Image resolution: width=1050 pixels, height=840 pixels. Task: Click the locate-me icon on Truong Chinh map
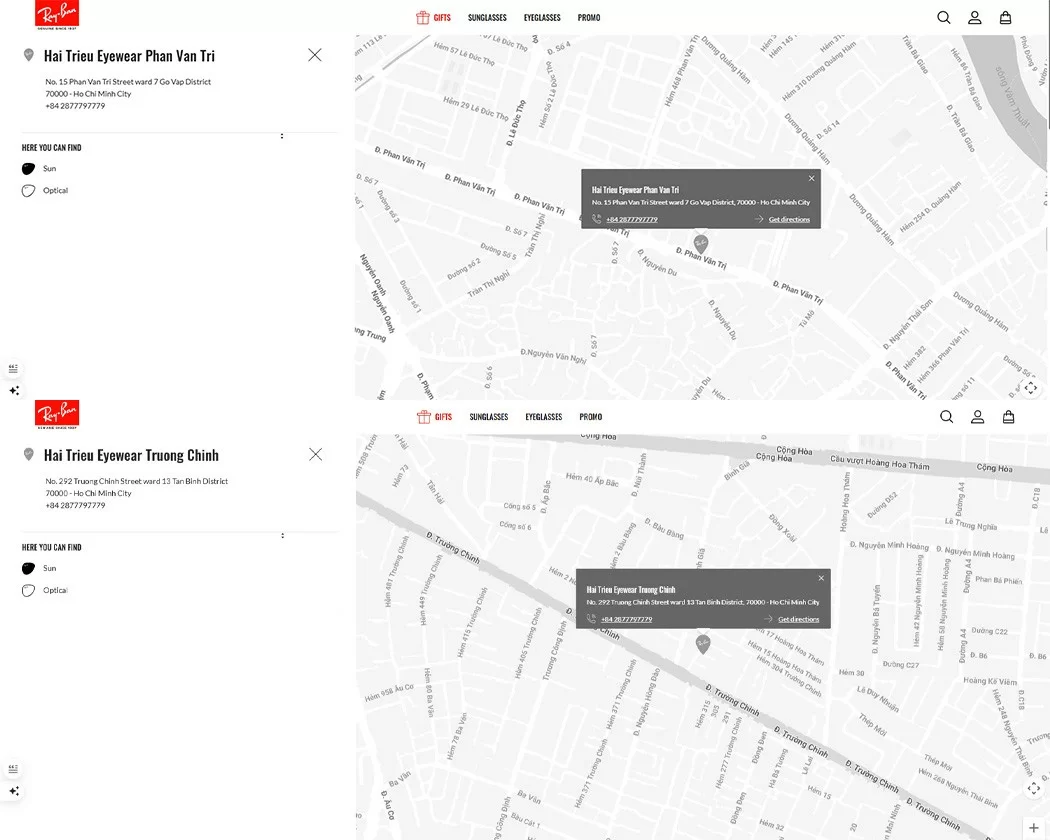click(1034, 788)
